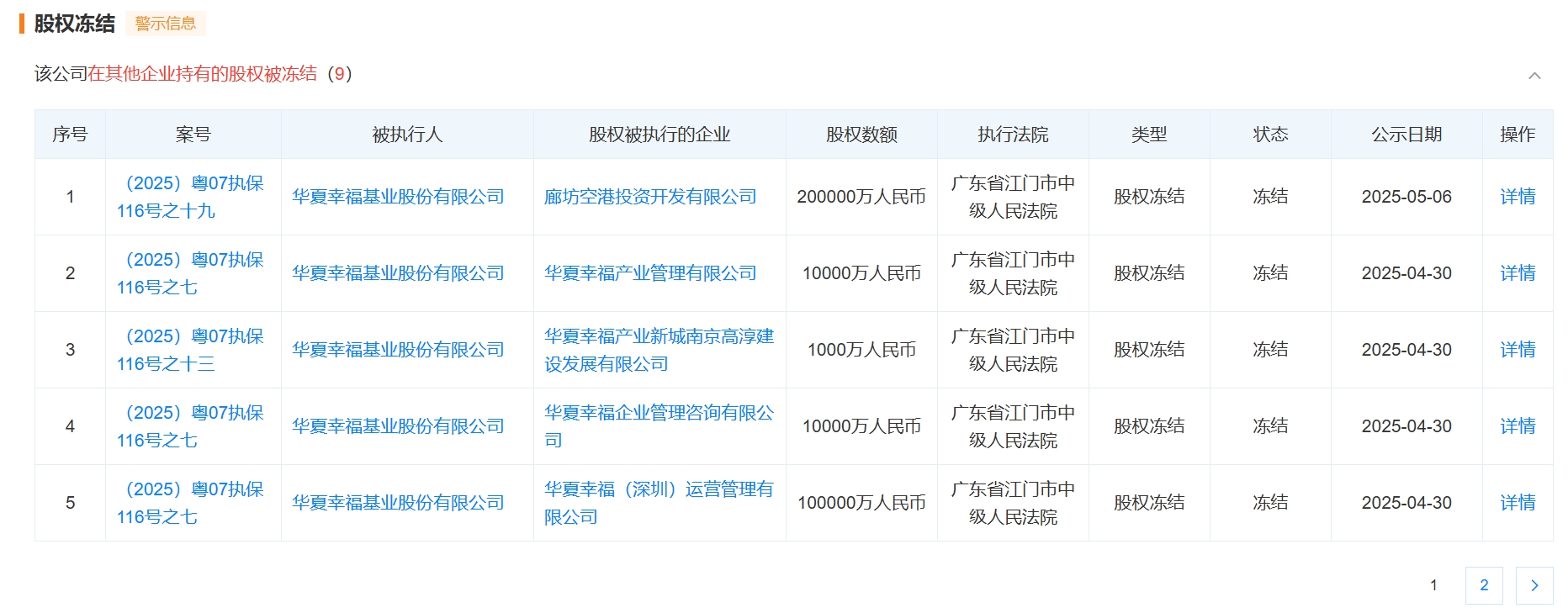This screenshot has width=1568, height=613.
Task: Select the 2025-04-30 date in row 2
Action: pyautogui.click(x=1406, y=273)
